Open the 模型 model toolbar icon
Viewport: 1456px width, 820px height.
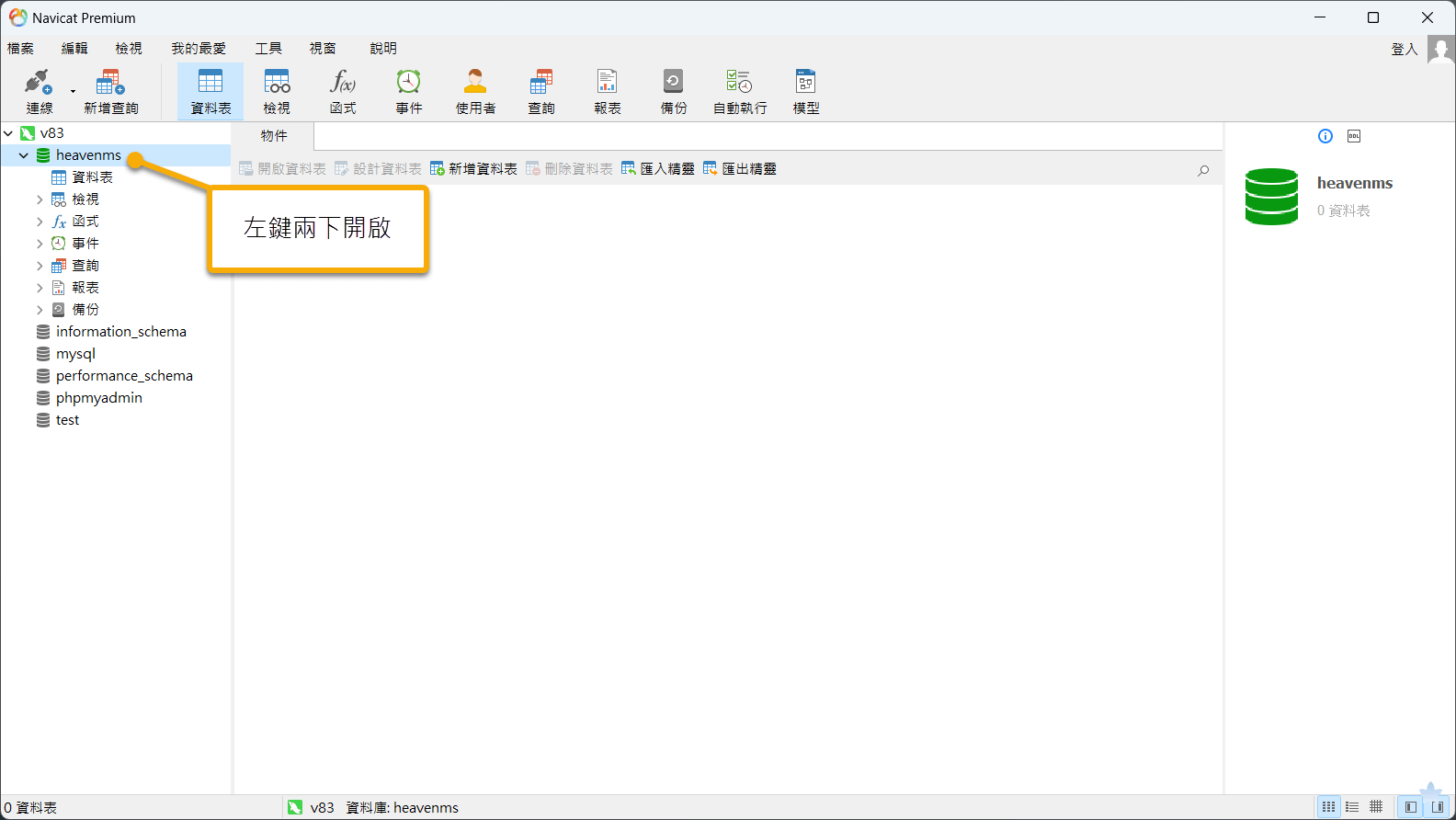(x=806, y=91)
